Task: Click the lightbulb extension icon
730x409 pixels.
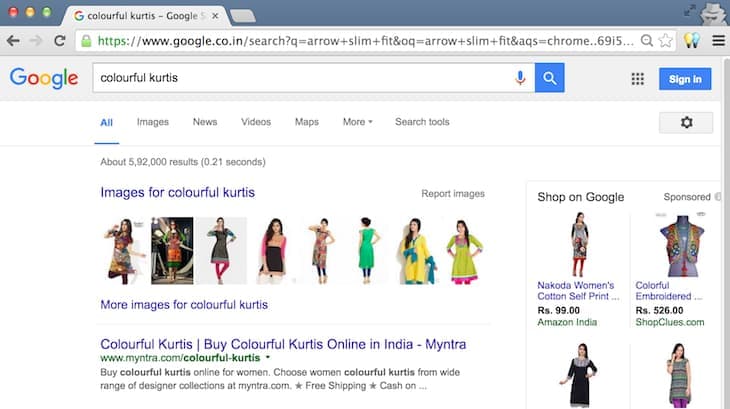Action: click(x=692, y=41)
